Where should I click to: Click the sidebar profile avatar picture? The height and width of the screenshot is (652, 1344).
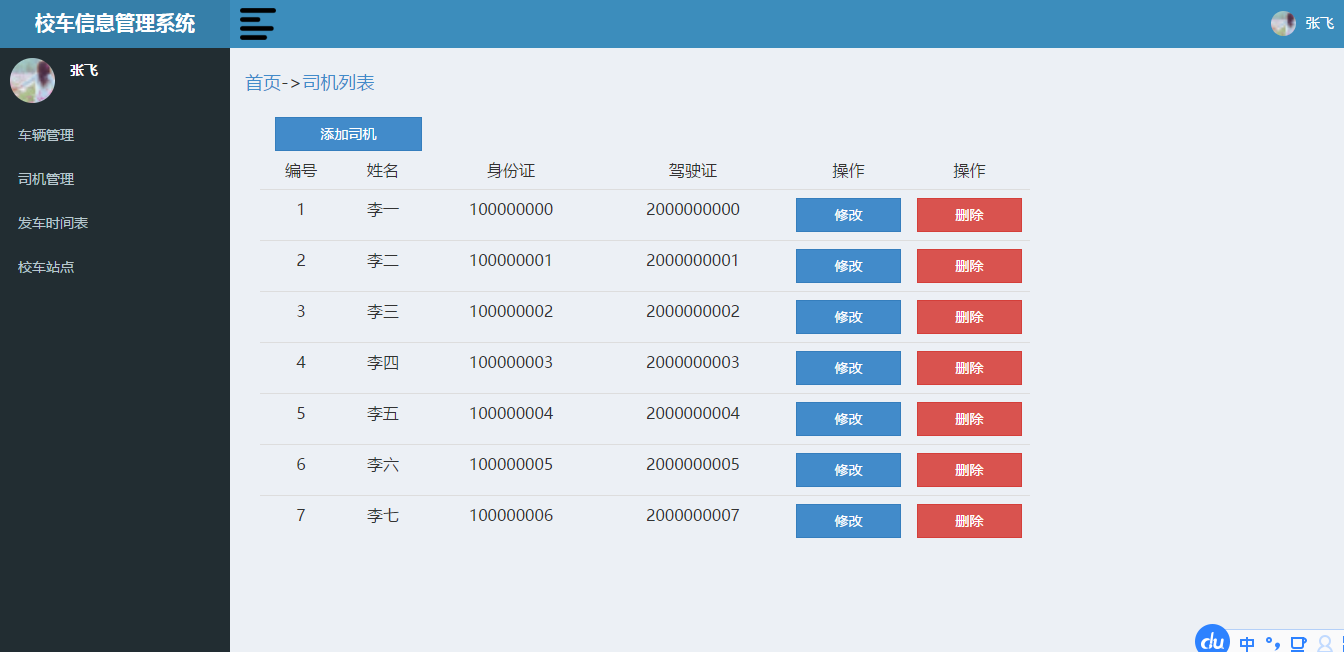pos(32,80)
